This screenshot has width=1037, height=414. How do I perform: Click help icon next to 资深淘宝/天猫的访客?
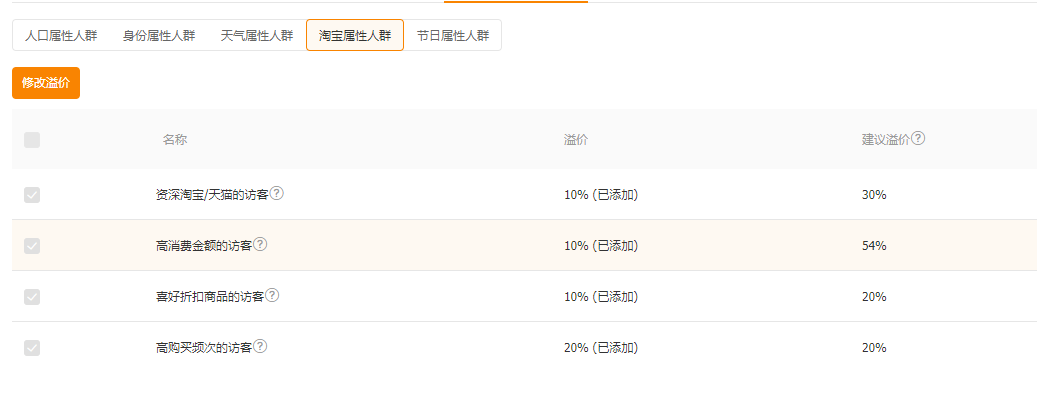pos(277,193)
